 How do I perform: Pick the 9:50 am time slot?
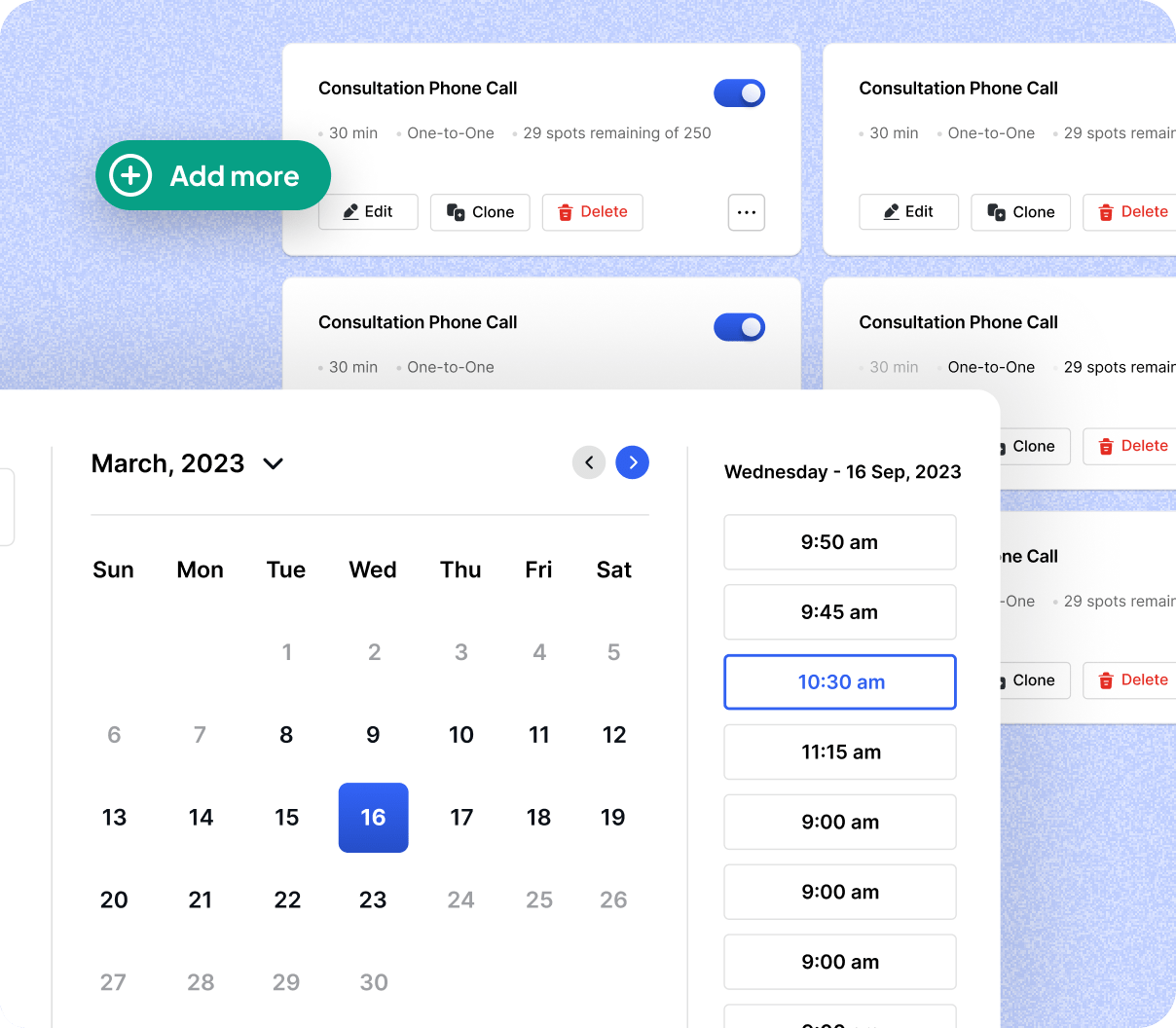[x=840, y=542]
